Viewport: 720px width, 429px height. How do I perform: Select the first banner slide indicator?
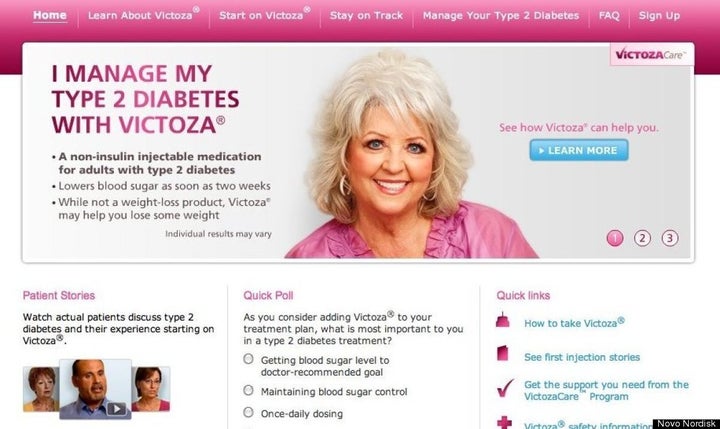615,238
